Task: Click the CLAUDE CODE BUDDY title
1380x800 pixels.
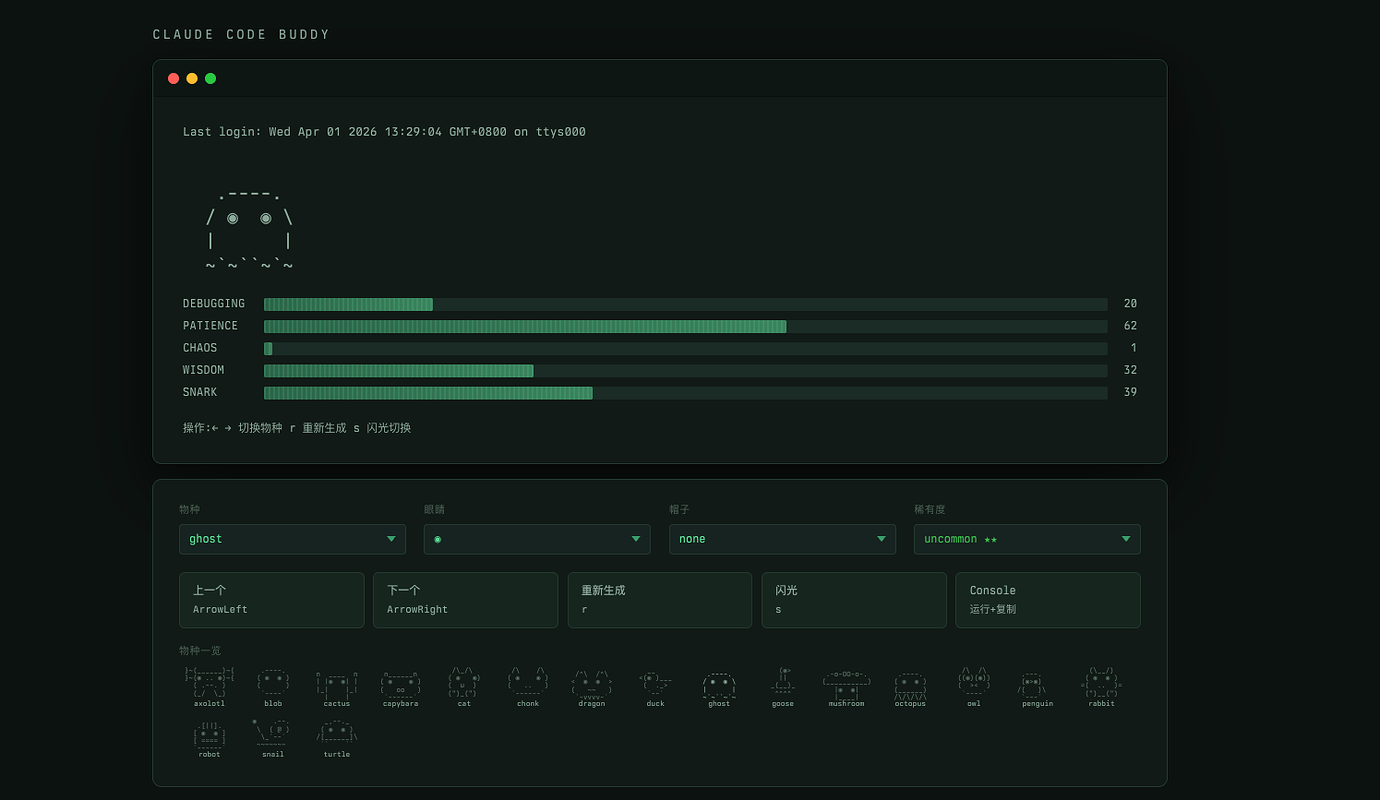Action: pos(241,35)
